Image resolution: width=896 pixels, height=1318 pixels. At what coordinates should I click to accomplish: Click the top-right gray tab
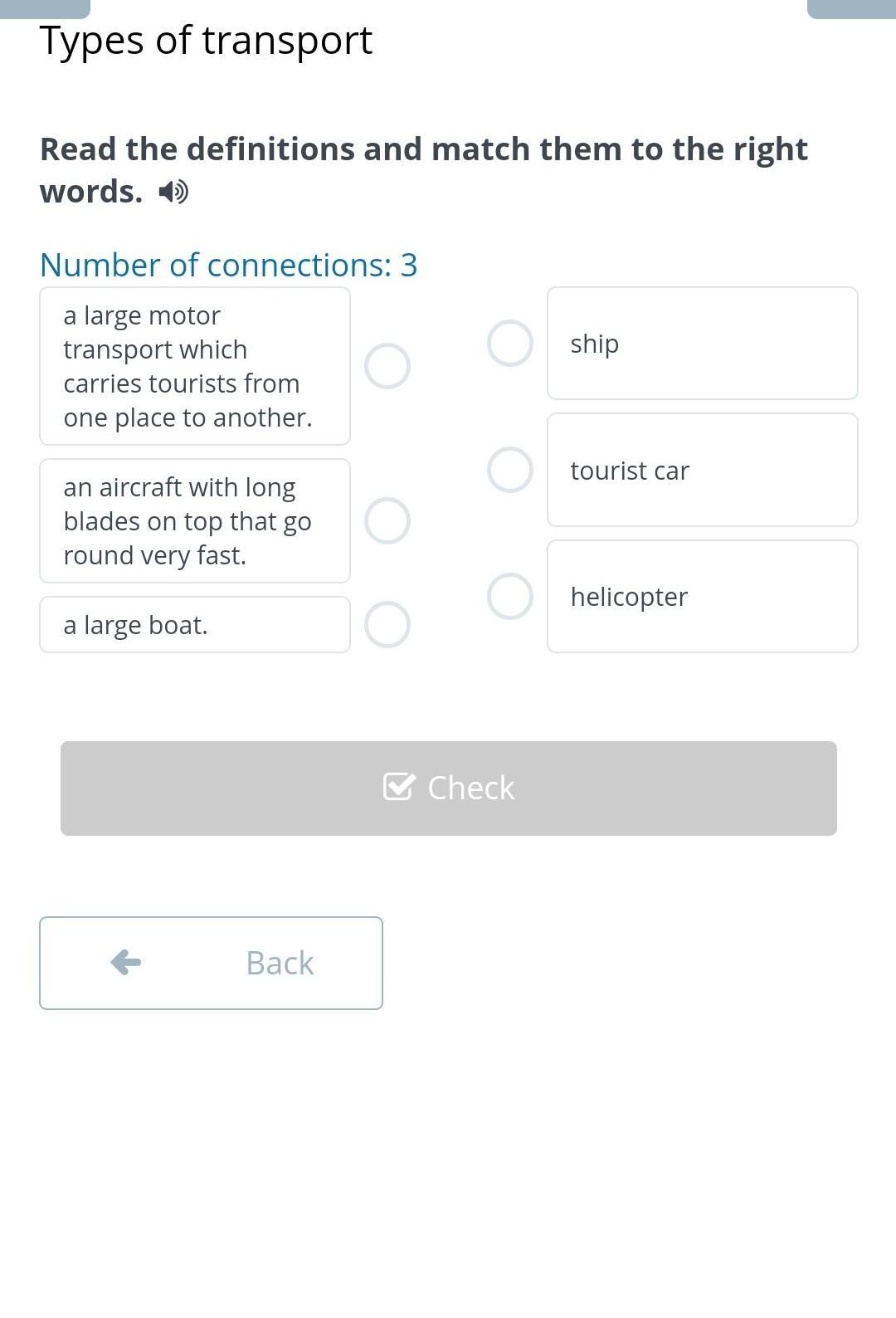851,9
